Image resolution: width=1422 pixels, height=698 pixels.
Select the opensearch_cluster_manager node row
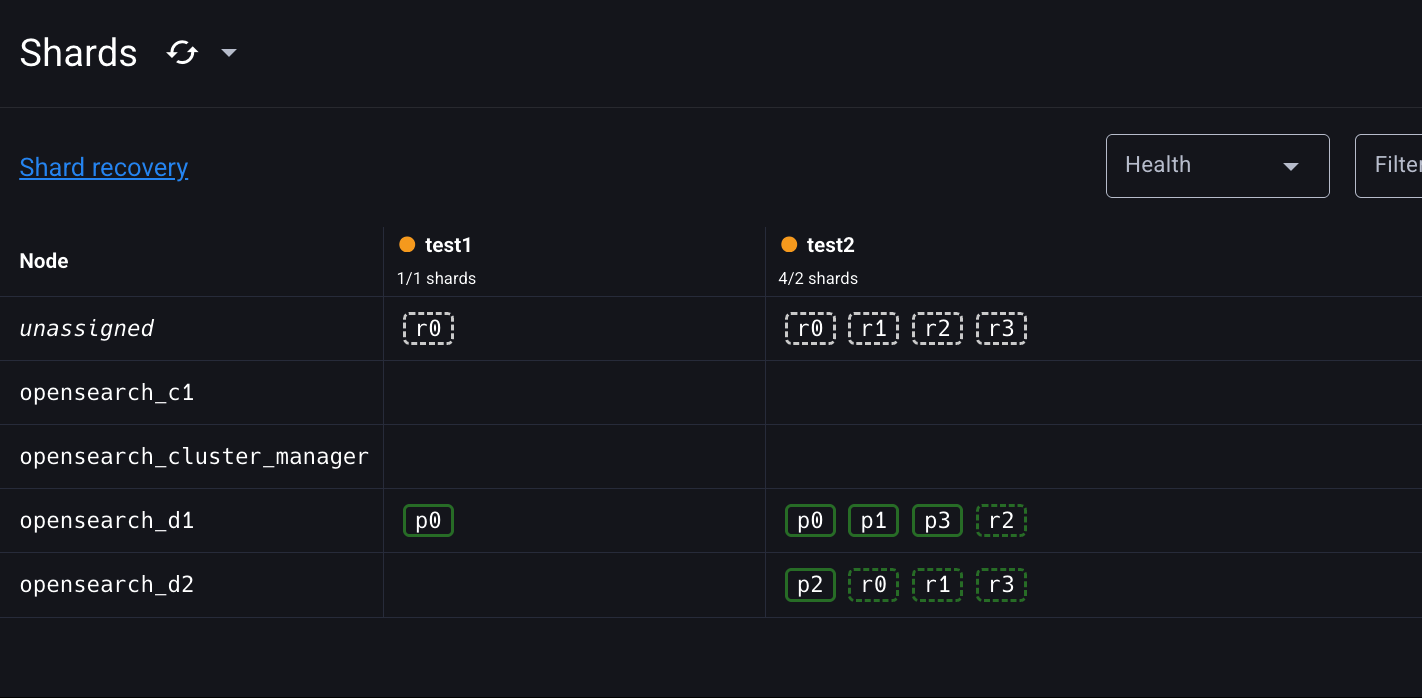194,457
